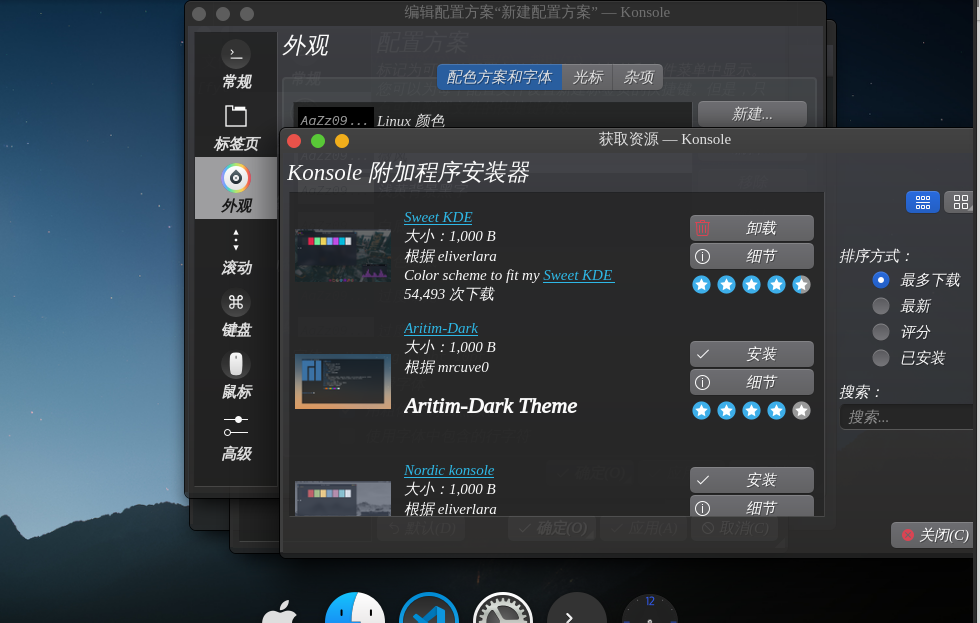Open the clock icon in the dock
980x623 pixels.
[650, 609]
